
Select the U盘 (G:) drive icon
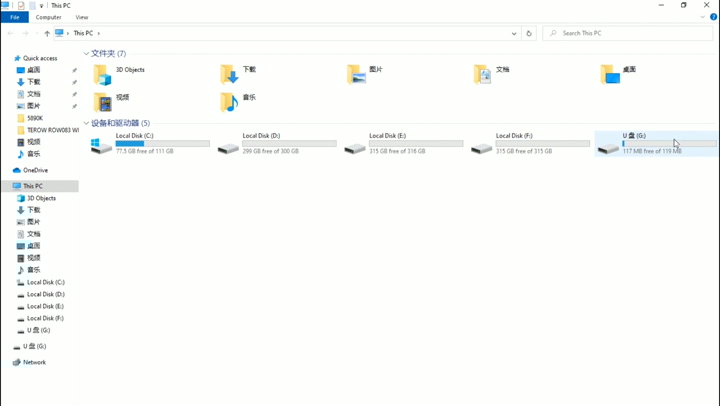(x=608, y=148)
